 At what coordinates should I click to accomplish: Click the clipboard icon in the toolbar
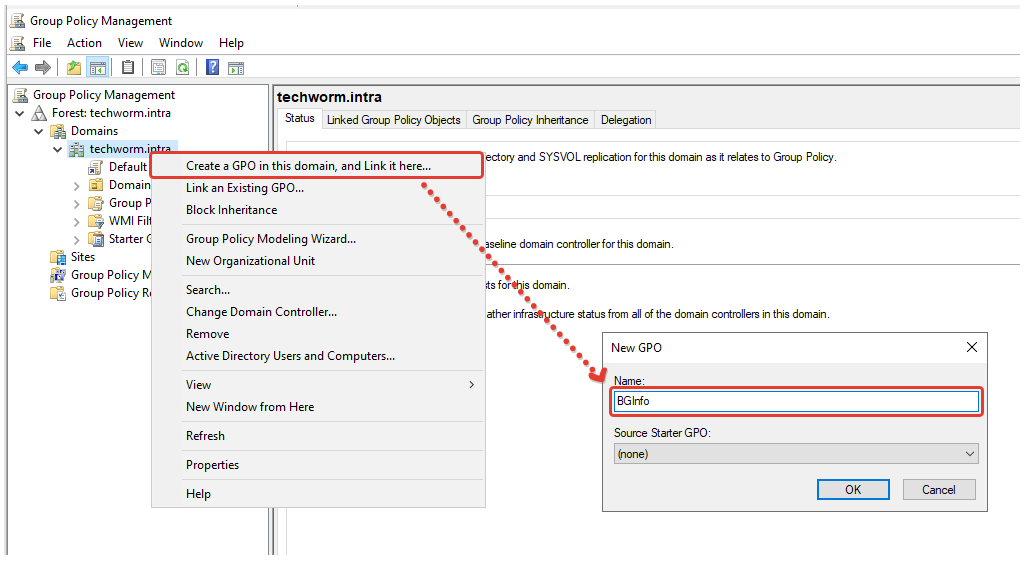[128, 67]
